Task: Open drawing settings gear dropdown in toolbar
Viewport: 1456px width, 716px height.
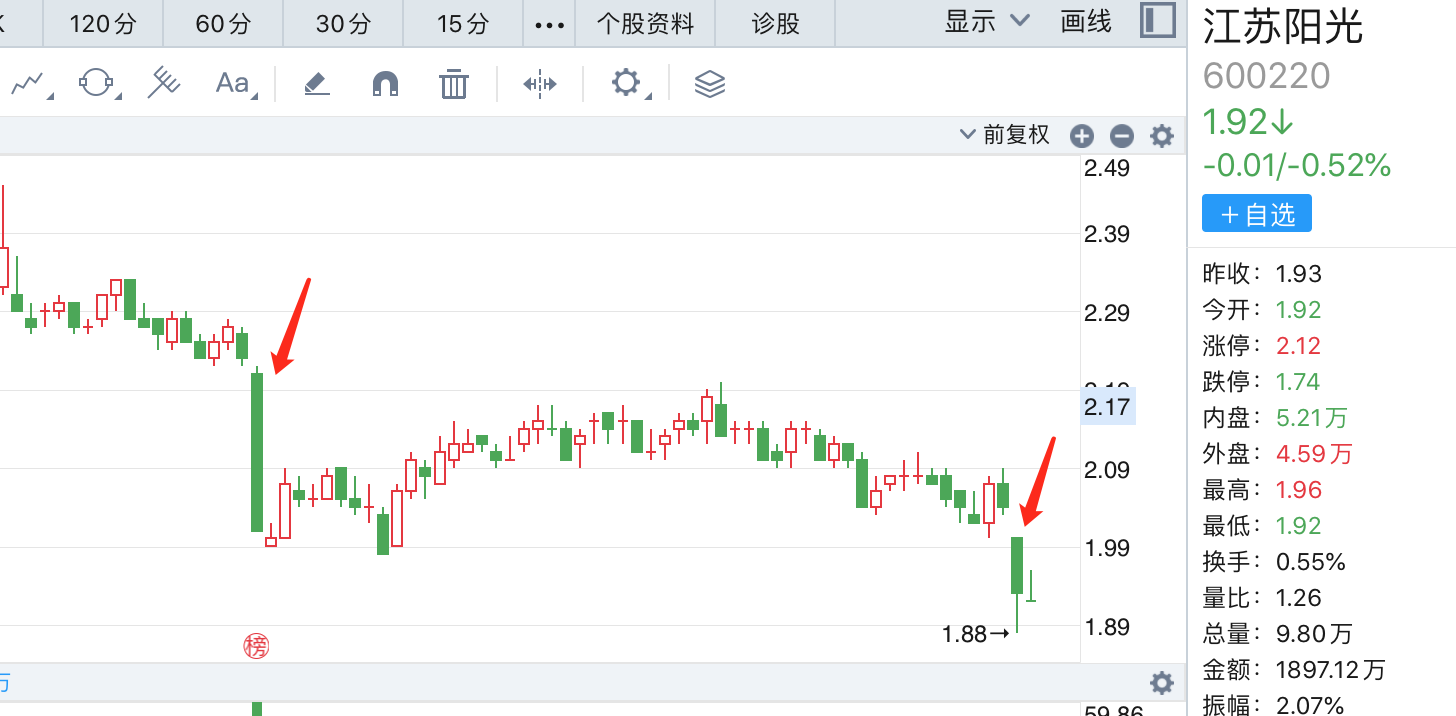Action: click(x=627, y=84)
